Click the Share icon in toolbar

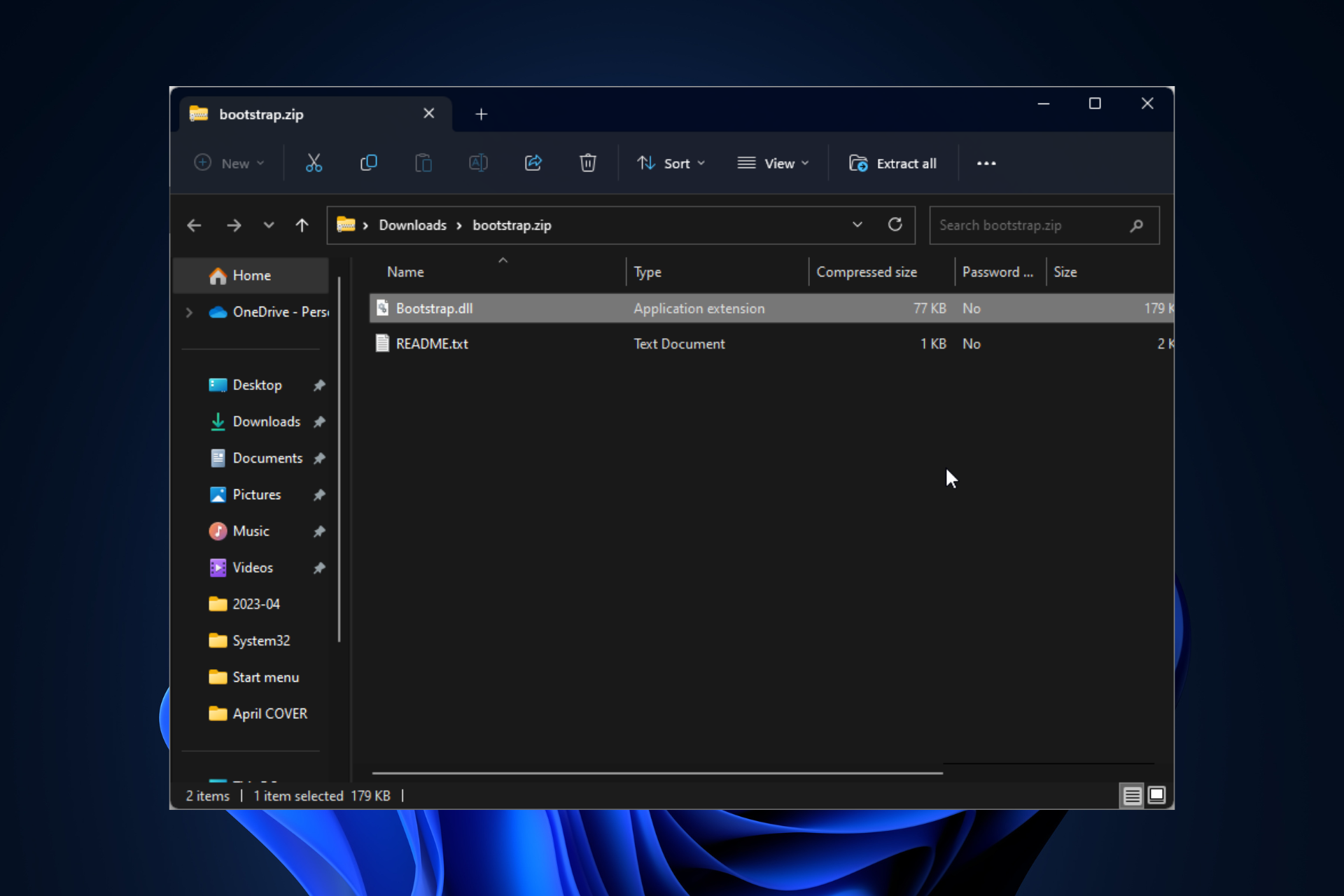pyautogui.click(x=533, y=163)
